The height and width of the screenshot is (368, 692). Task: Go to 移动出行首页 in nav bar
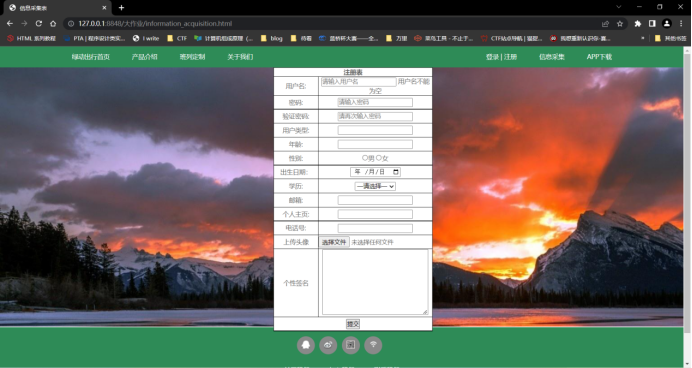coord(91,57)
